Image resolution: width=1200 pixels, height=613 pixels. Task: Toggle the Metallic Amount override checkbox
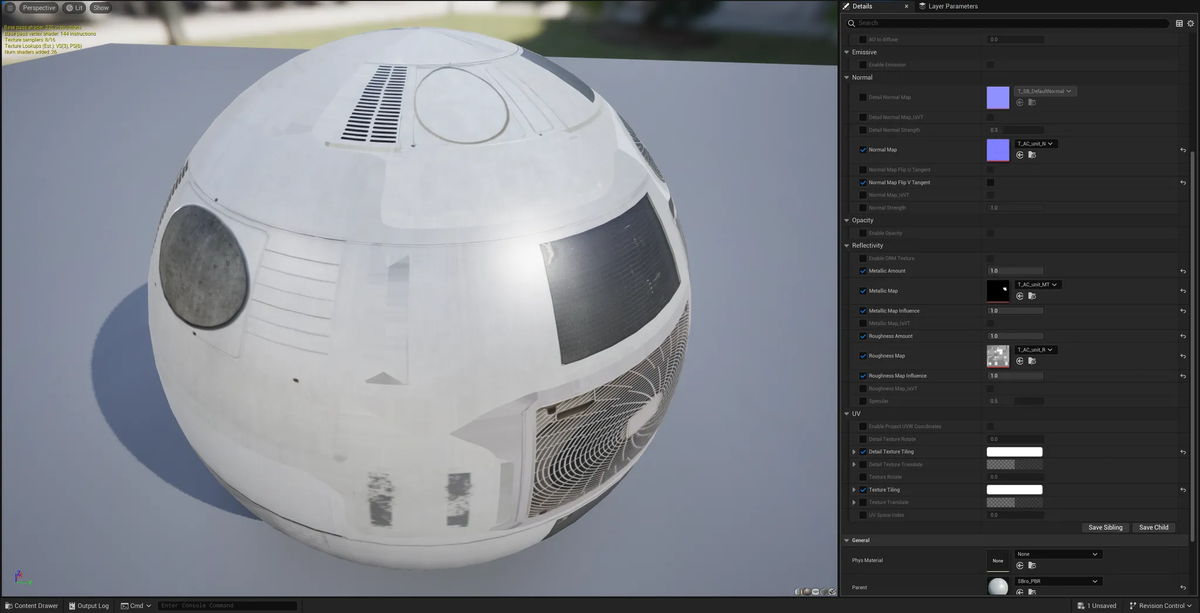(x=863, y=271)
